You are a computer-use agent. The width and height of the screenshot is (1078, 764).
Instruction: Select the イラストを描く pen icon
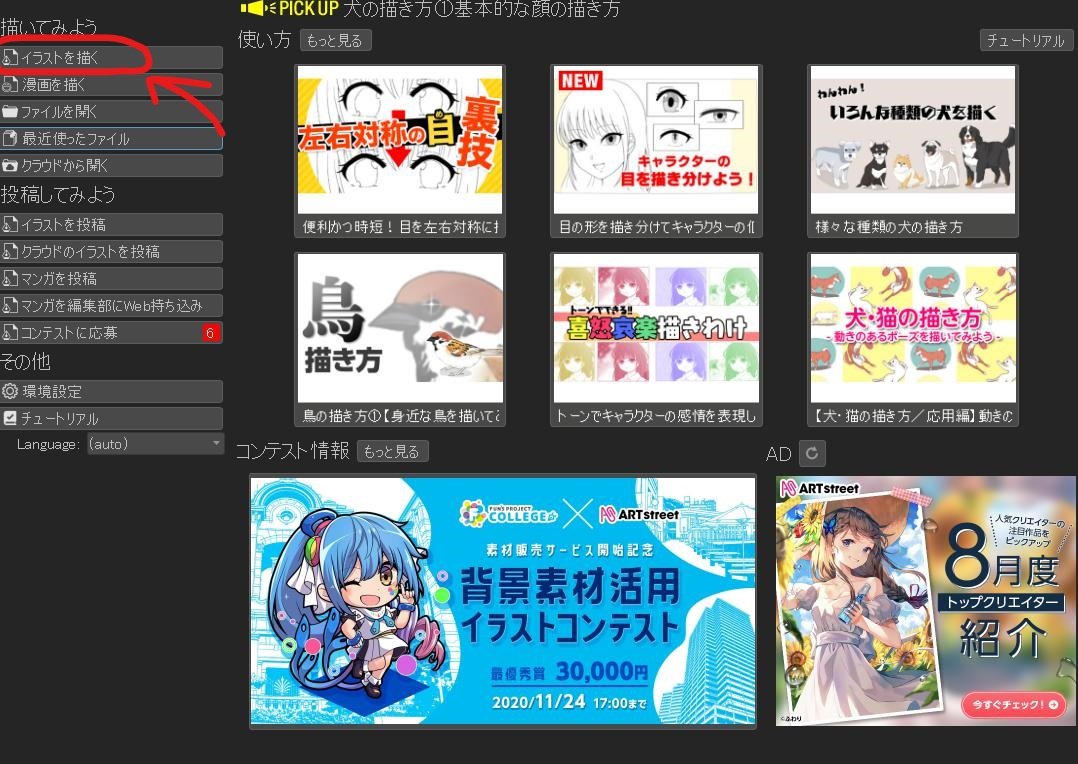tap(11, 57)
